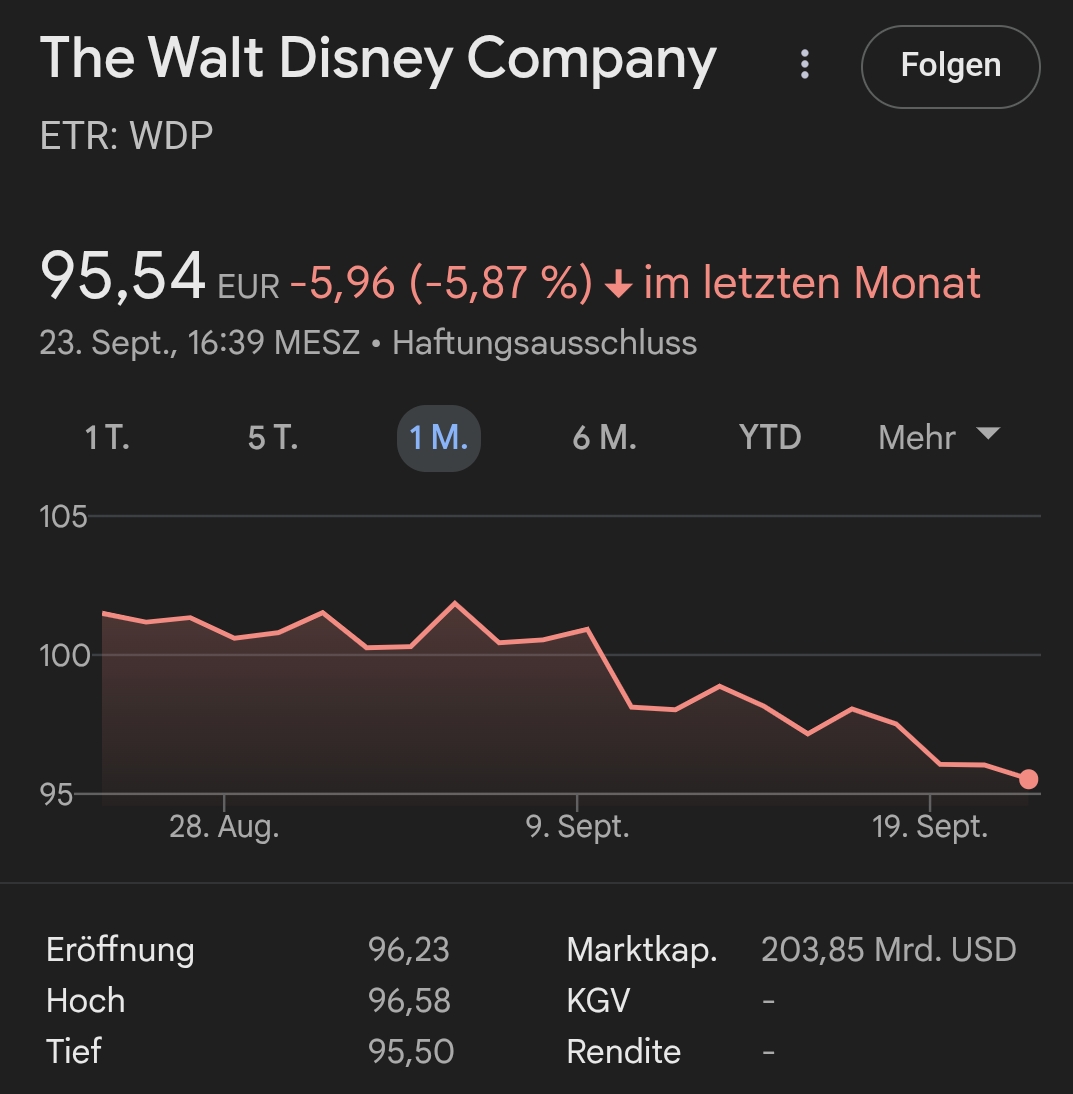Screen dimensions: 1073x1094
Task: Click the Marktkap. market cap value
Action: [888, 949]
